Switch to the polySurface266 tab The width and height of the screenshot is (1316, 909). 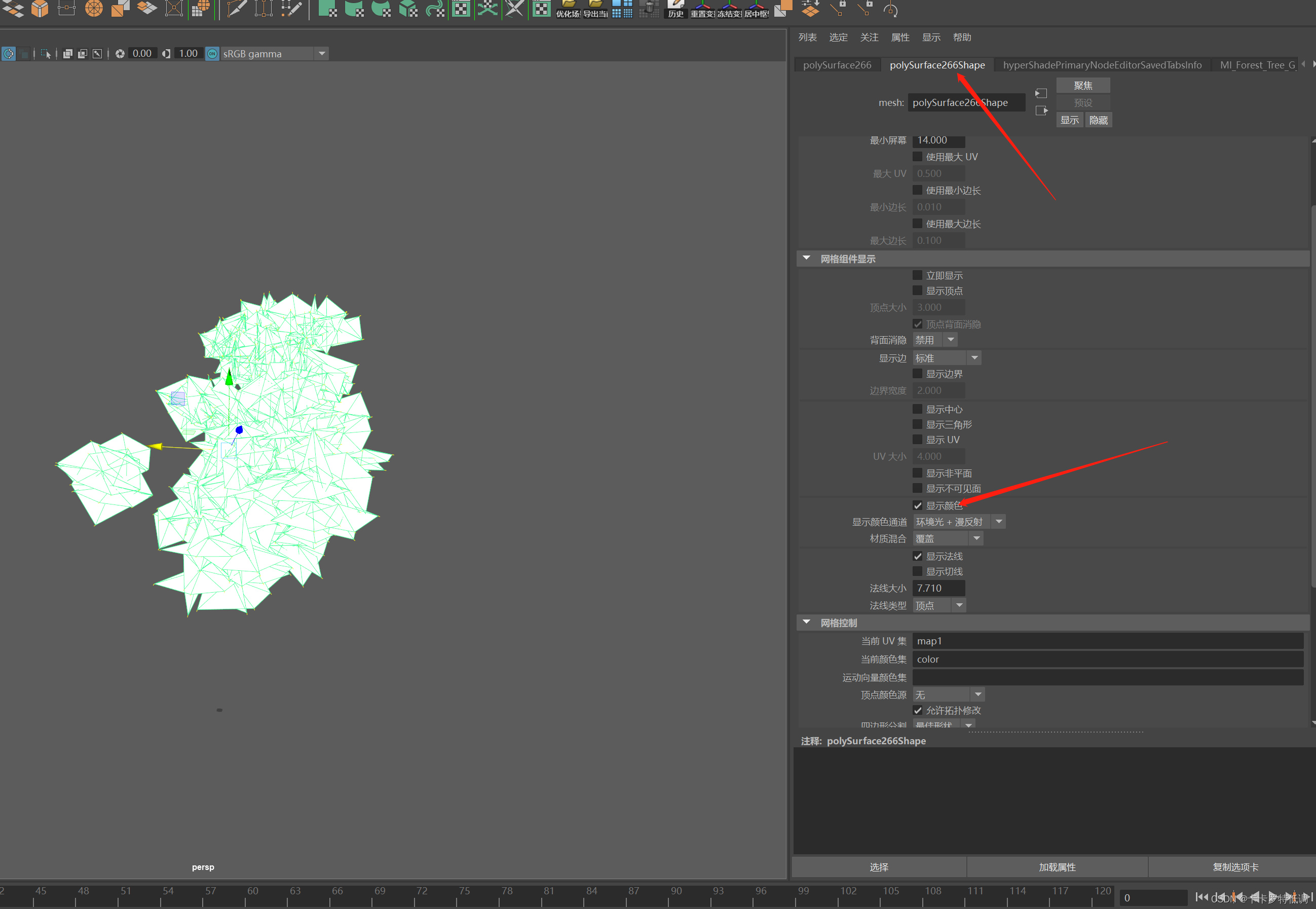pos(837,65)
